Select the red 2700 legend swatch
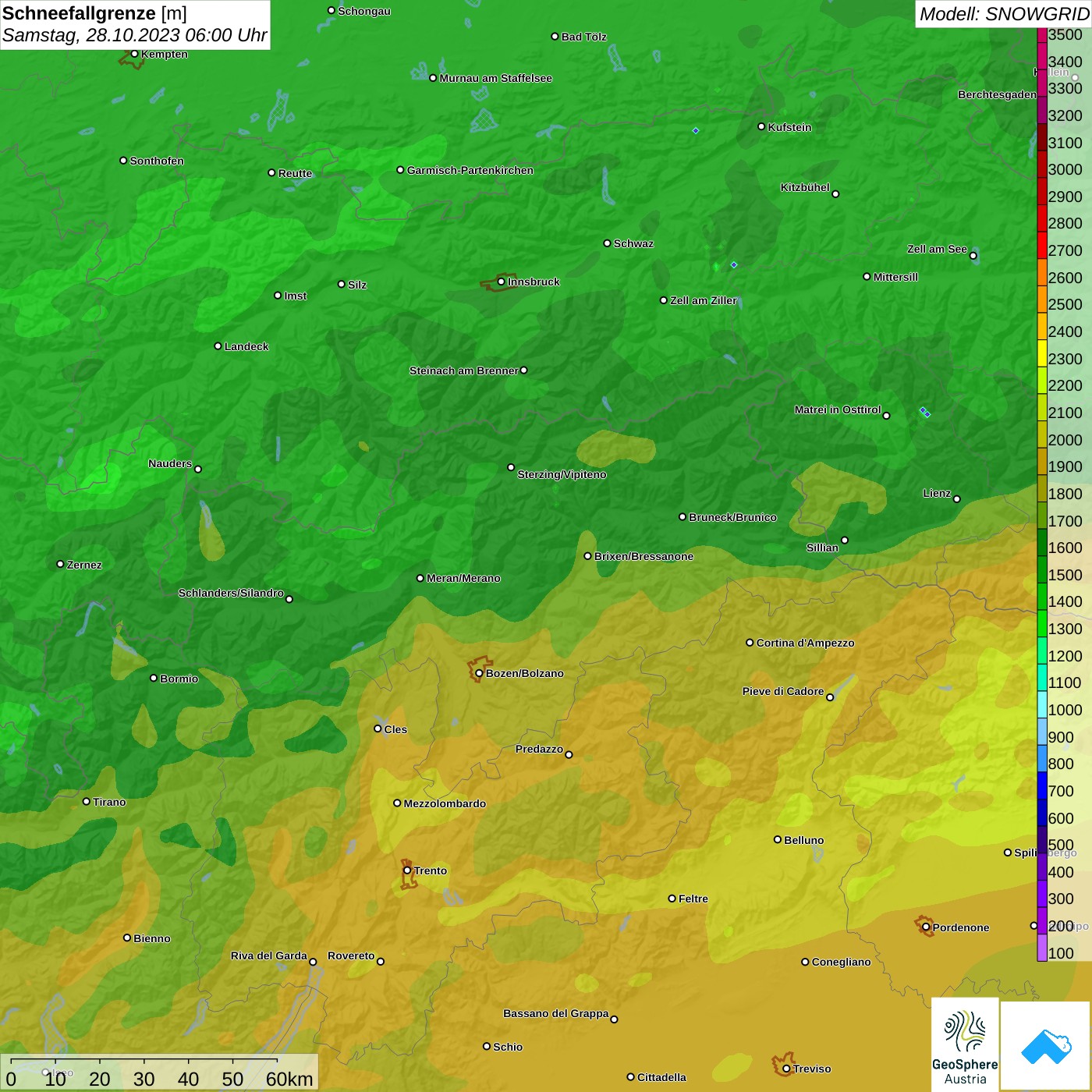 click(1042, 246)
